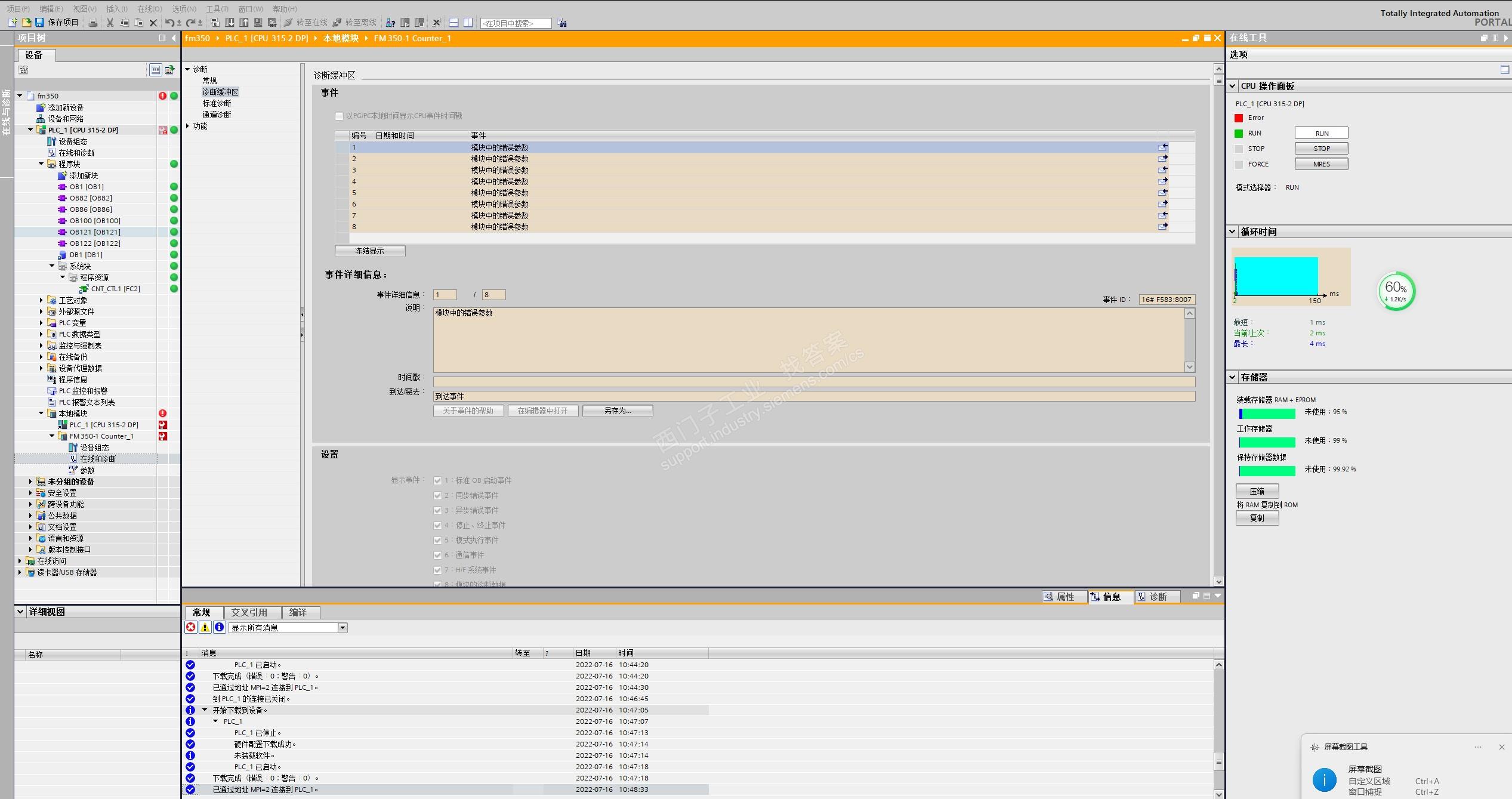Click the warnings filter icon in info panel

click(205, 627)
